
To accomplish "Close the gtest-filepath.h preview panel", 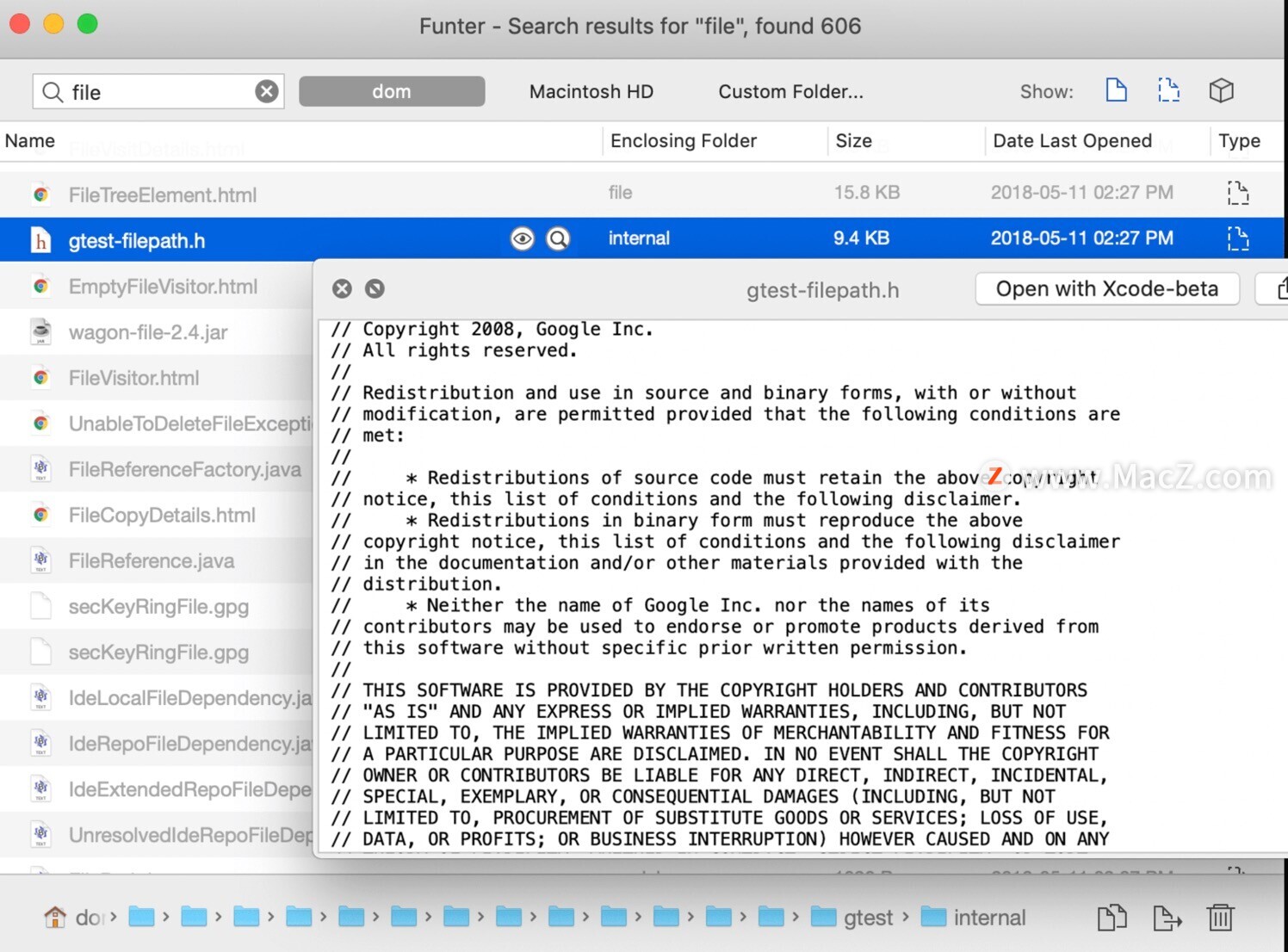I will (342, 289).
